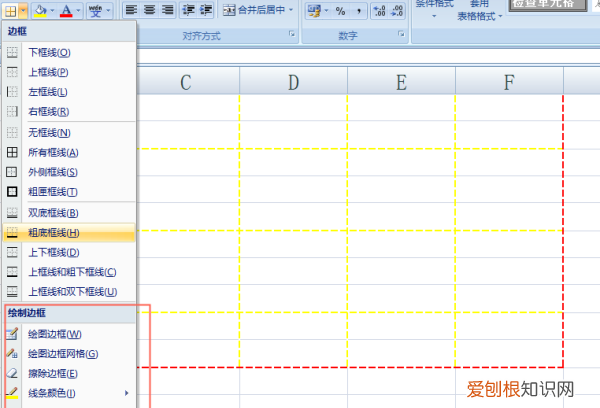Click the erase border tool 擦除边框
The image size is (600, 408).
click(x=13, y=373)
